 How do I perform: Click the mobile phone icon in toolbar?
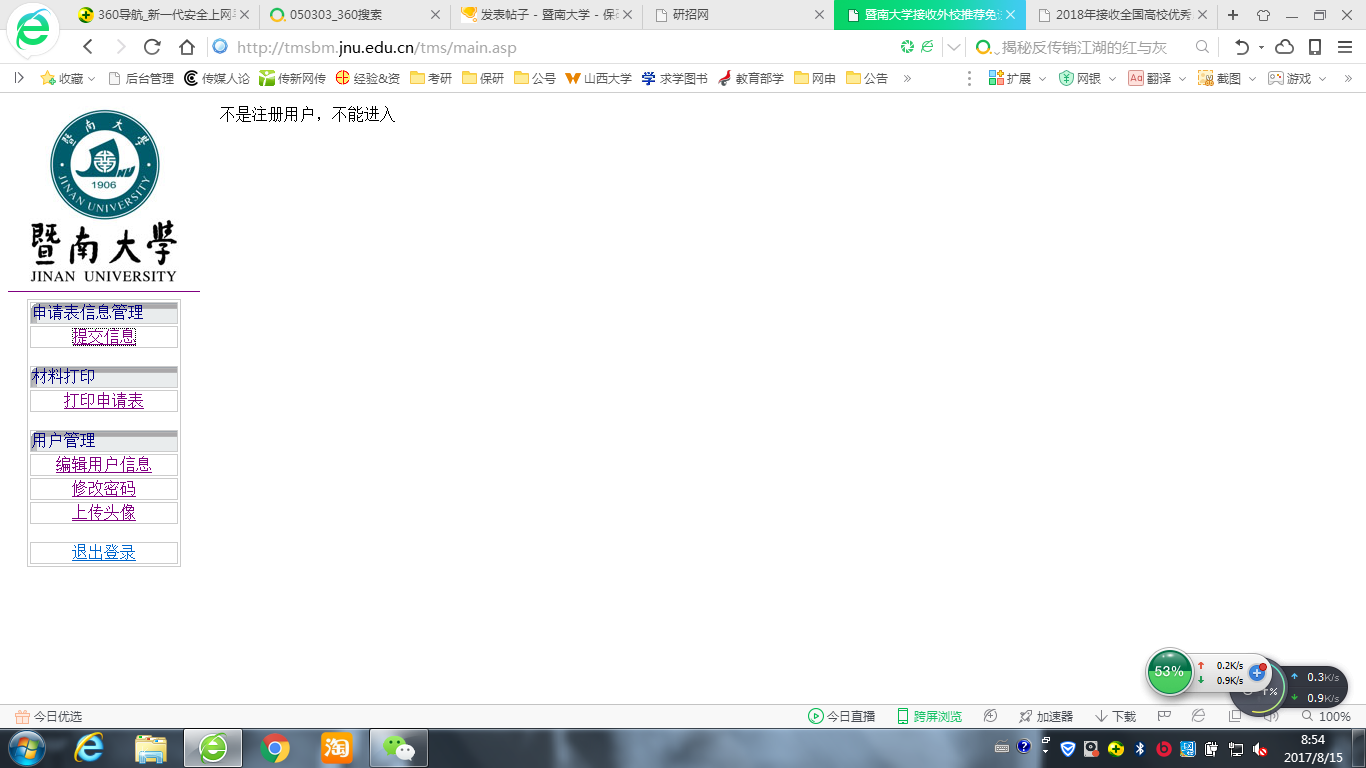click(x=1315, y=47)
